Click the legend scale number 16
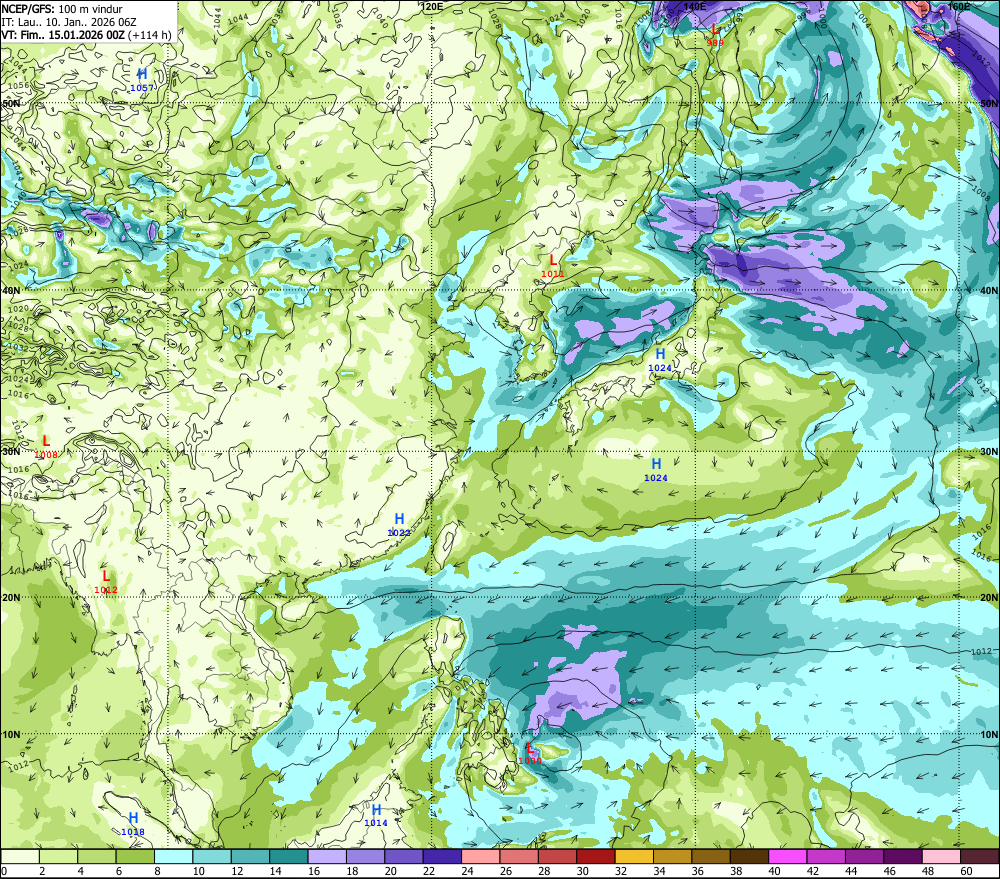Screen dimensions: 1000x879 pos(314,871)
